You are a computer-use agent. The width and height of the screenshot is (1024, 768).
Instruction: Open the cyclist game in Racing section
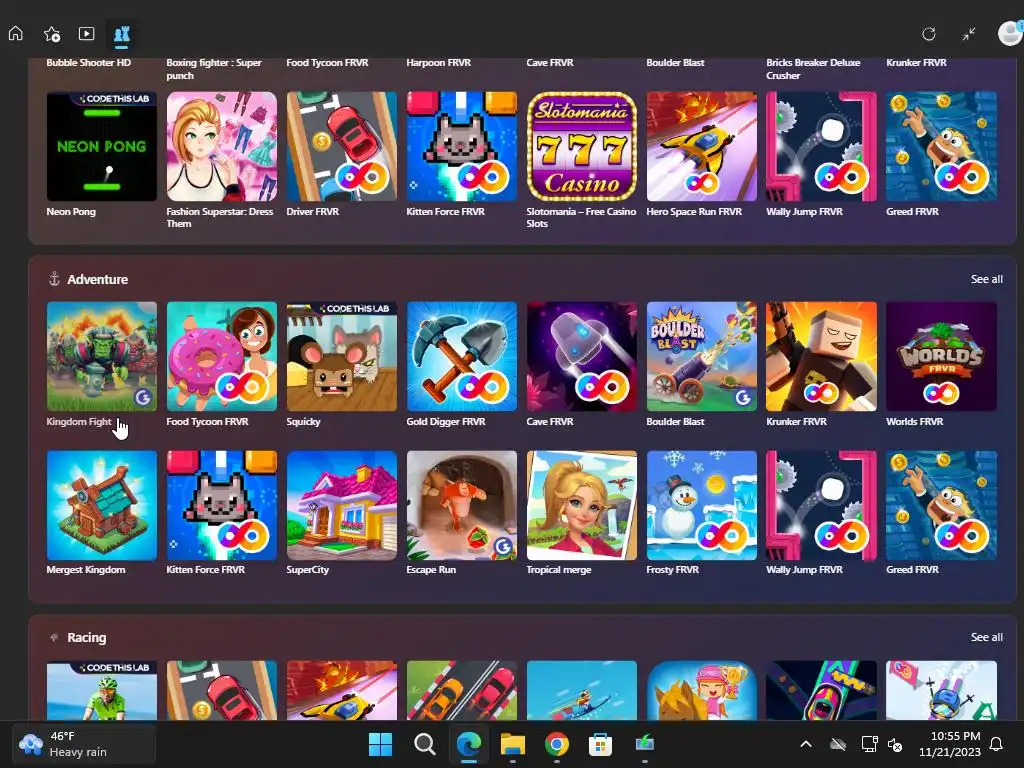pyautogui.click(x=102, y=690)
